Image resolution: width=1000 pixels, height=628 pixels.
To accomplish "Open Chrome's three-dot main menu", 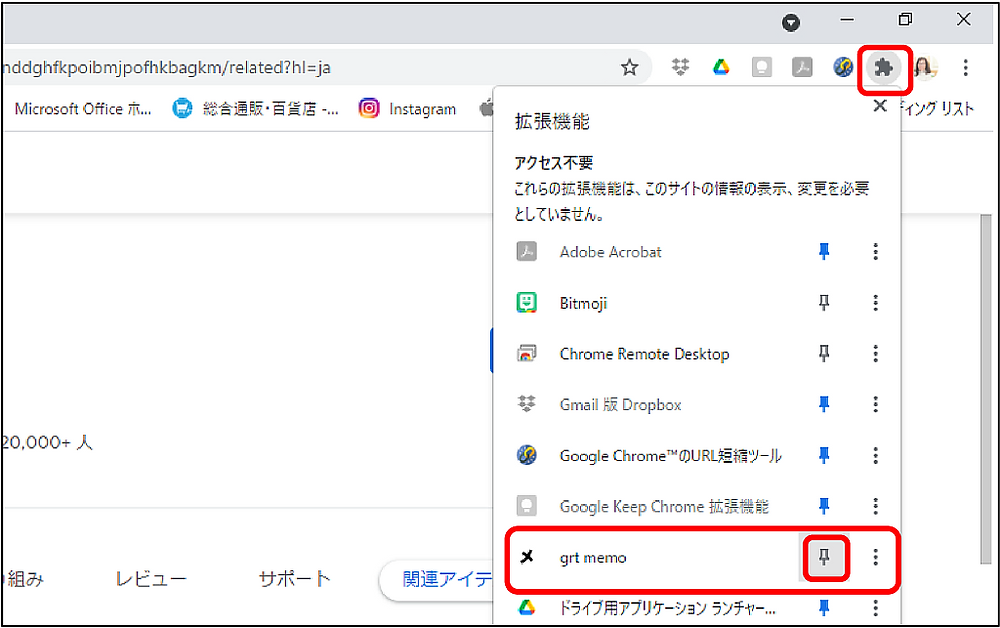I will [x=966, y=67].
